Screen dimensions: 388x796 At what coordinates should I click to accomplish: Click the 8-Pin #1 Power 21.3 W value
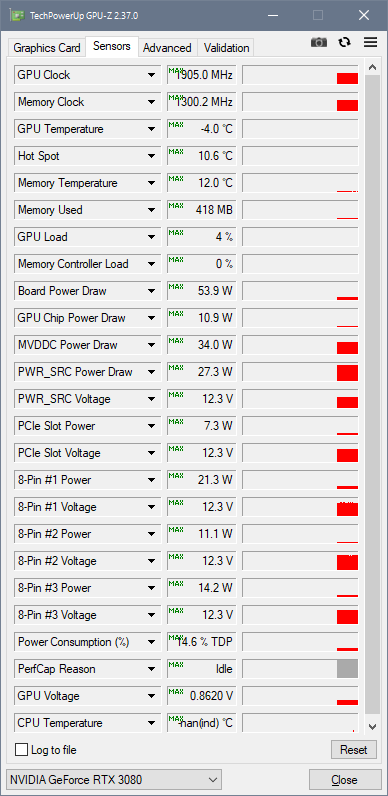tap(202, 480)
